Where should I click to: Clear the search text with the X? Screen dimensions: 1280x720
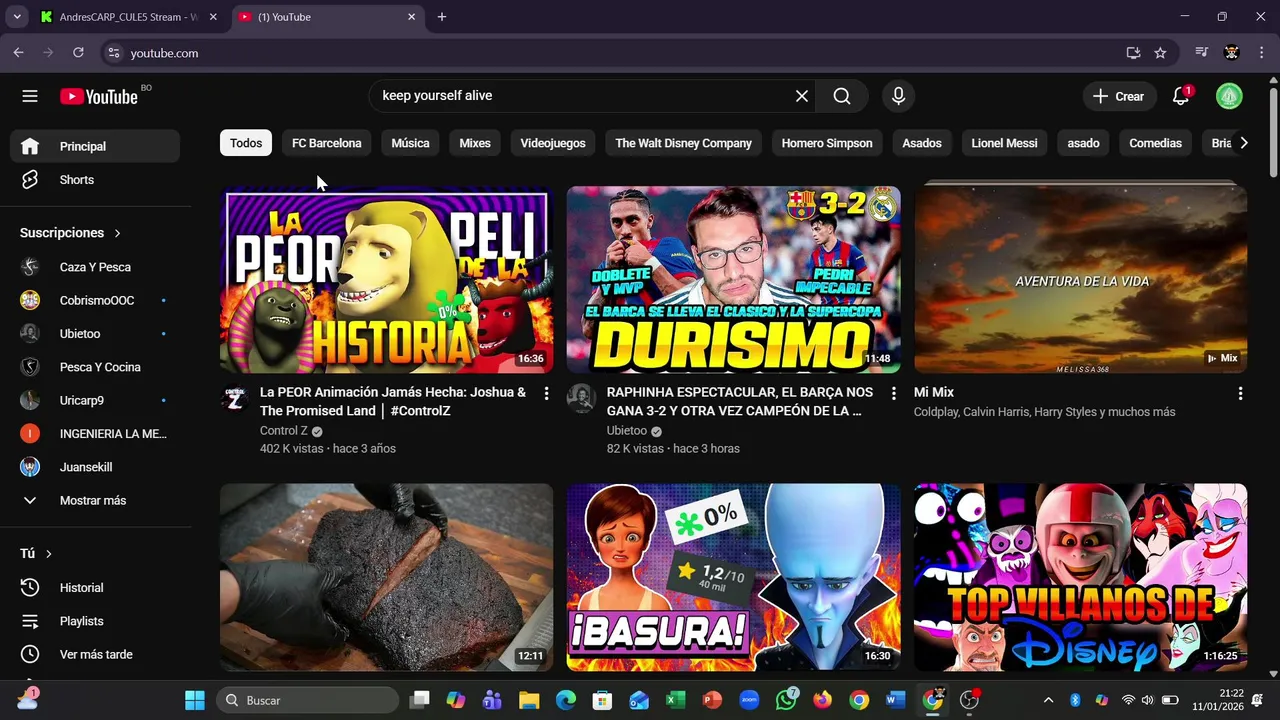(x=802, y=96)
